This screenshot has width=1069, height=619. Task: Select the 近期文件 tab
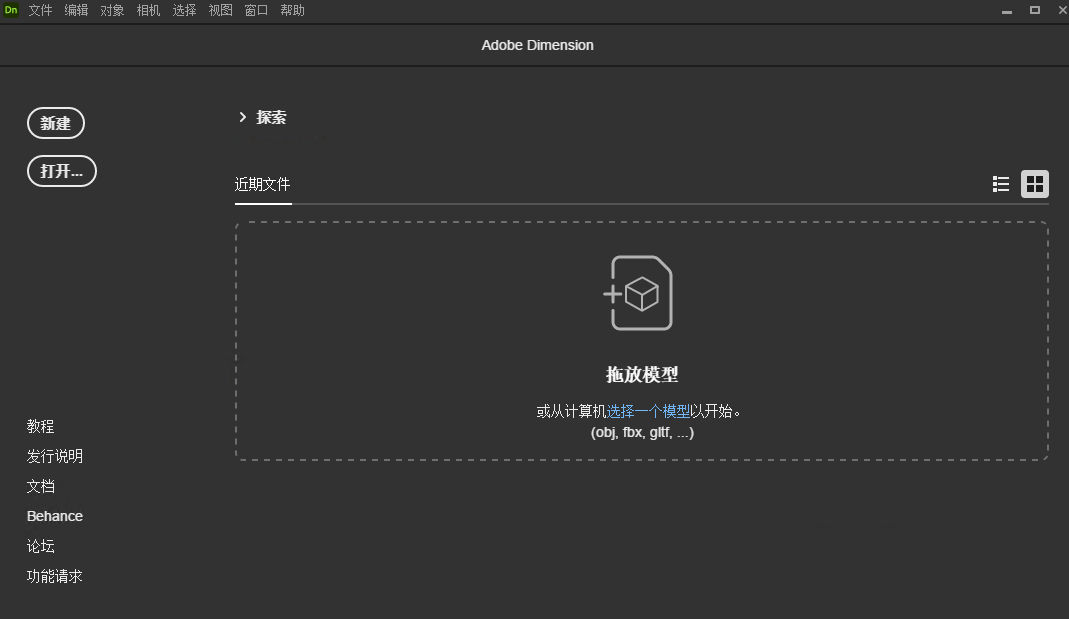(x=262, y=185)
